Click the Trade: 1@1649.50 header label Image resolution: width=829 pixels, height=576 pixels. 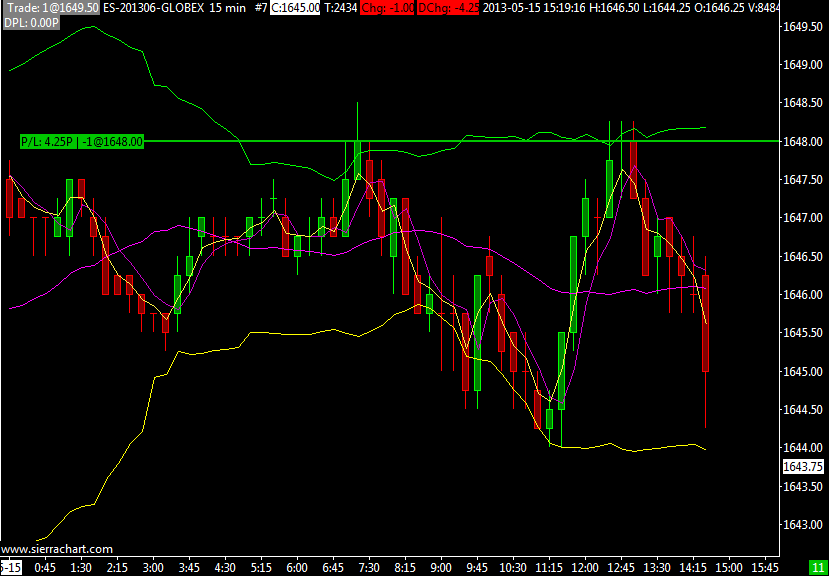click(x=51, y=8)
